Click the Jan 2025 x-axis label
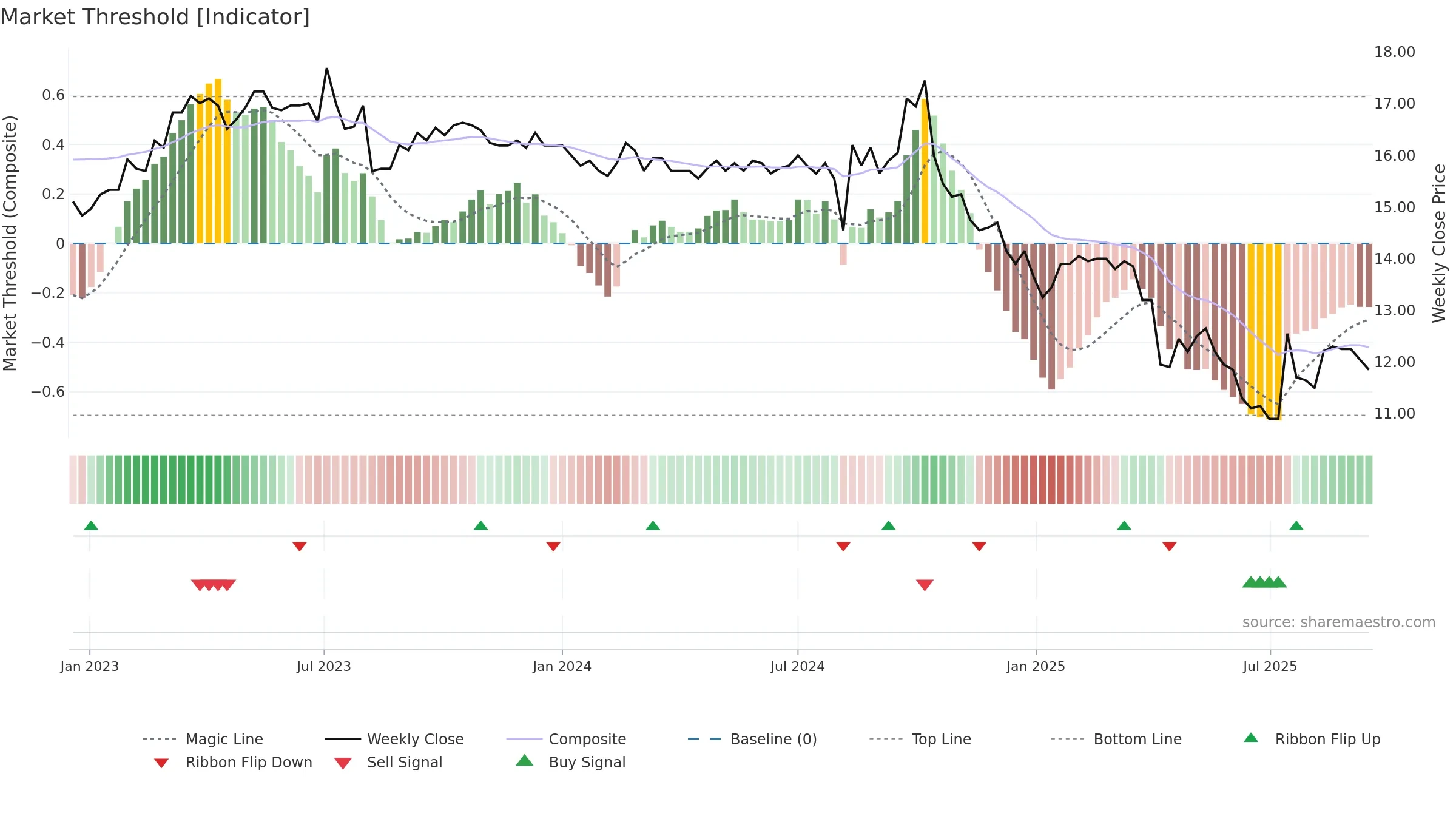1456x819 pixels. [1036, 666]
